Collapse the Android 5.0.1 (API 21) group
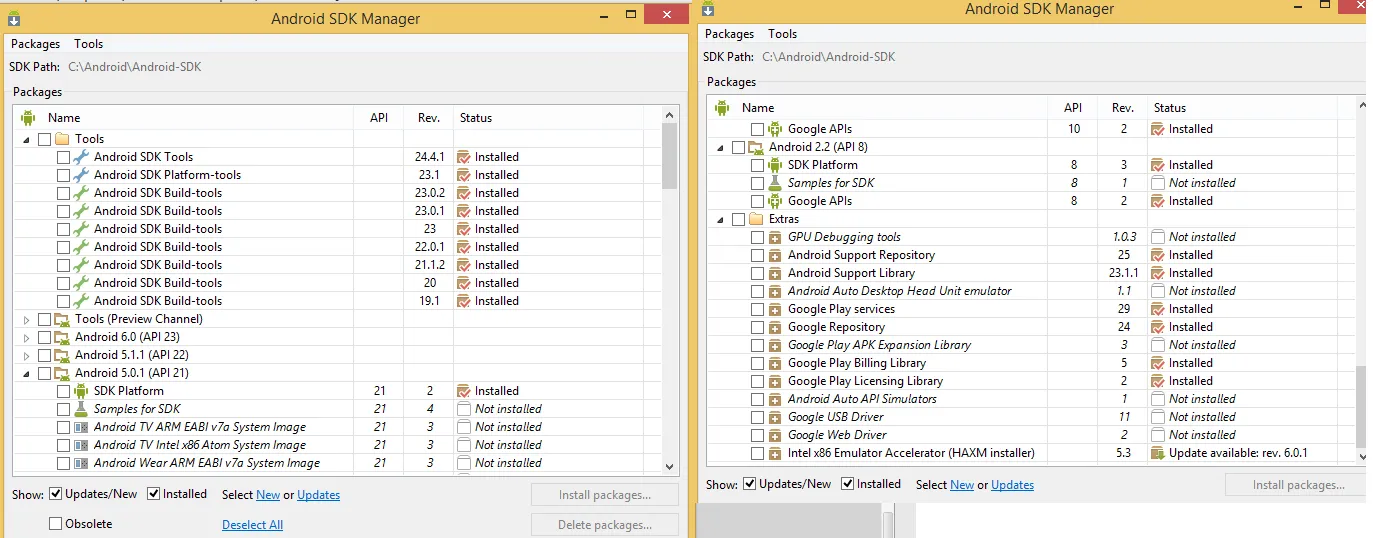 pyautogui.click(x=27, y=373)
